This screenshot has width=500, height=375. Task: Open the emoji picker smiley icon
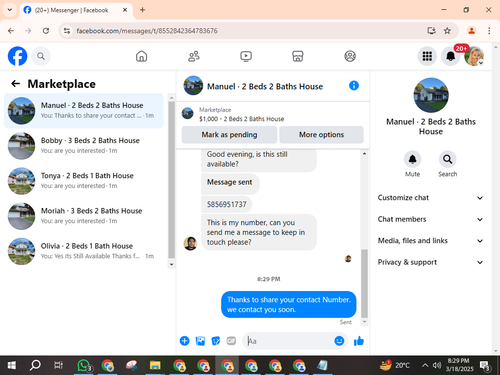pyautogui.click(x=339, y=341)
